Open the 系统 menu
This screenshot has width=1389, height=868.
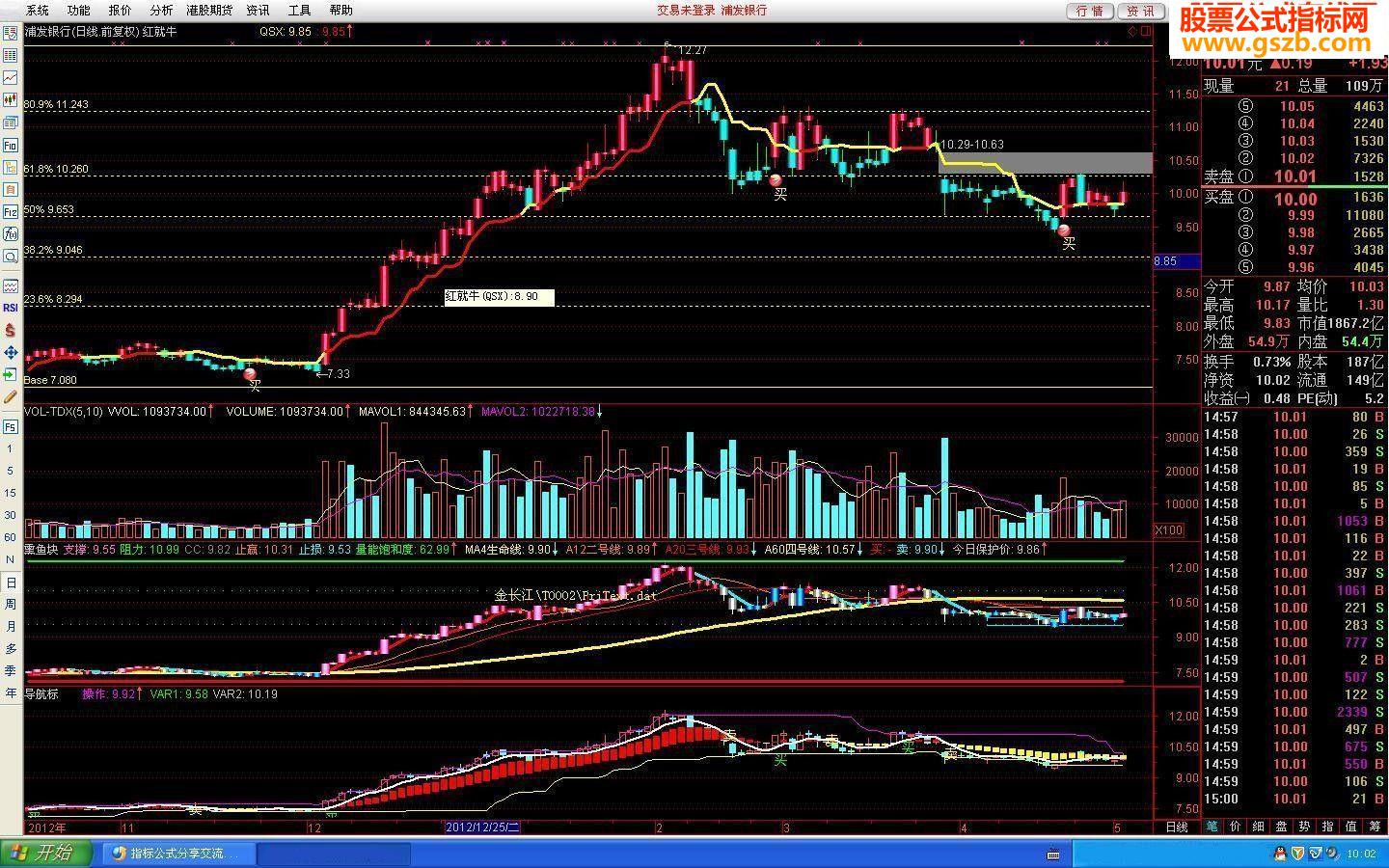click(37, 10)
